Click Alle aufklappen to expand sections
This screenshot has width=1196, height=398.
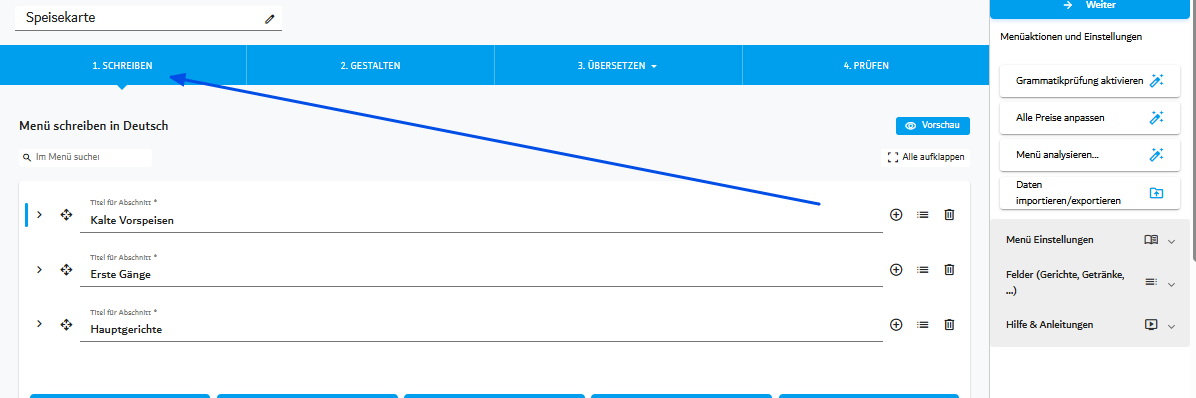pyautogui.click(x=925, y=158)
